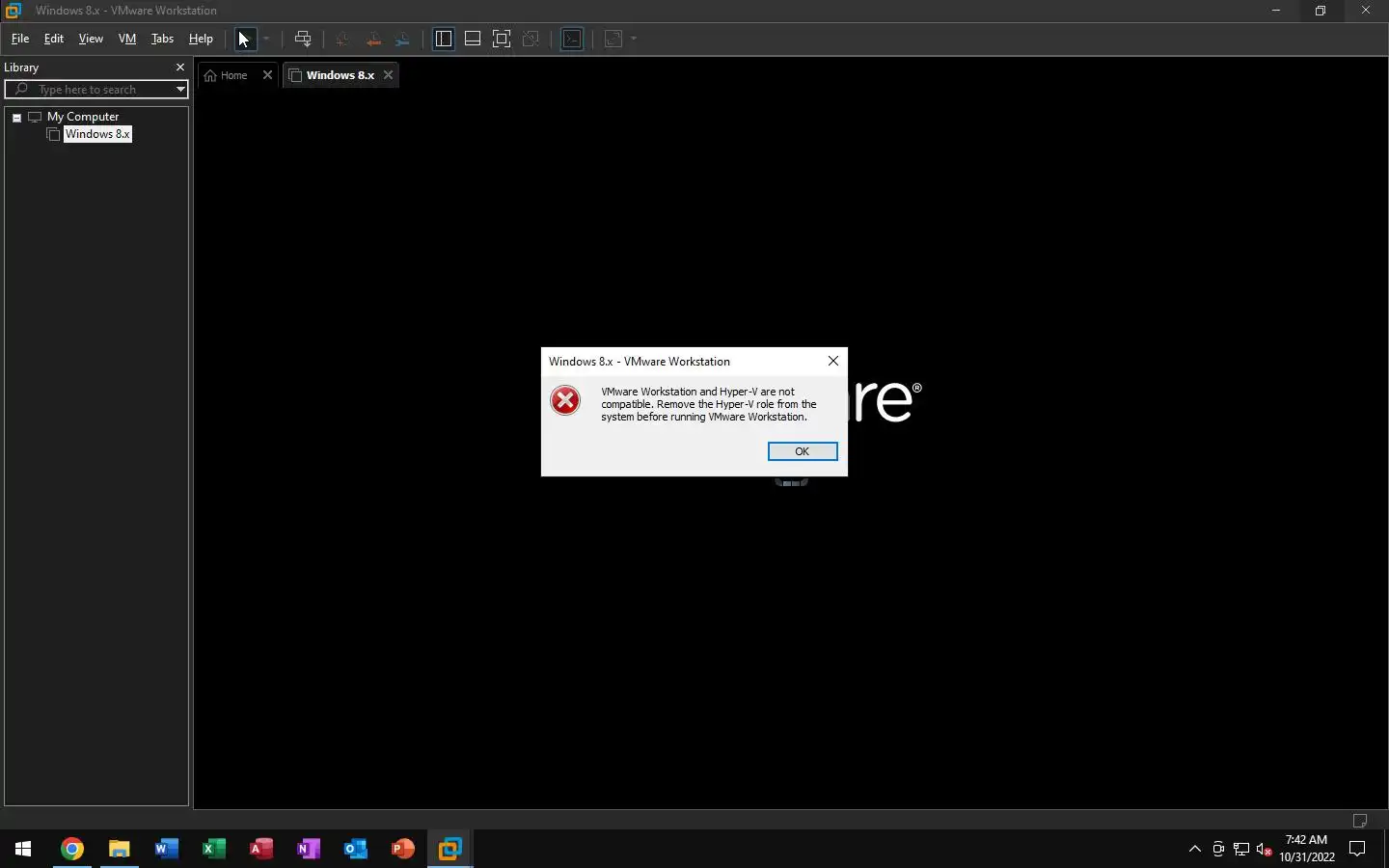Select Windows 8.x in the library tree

(97, 134)
